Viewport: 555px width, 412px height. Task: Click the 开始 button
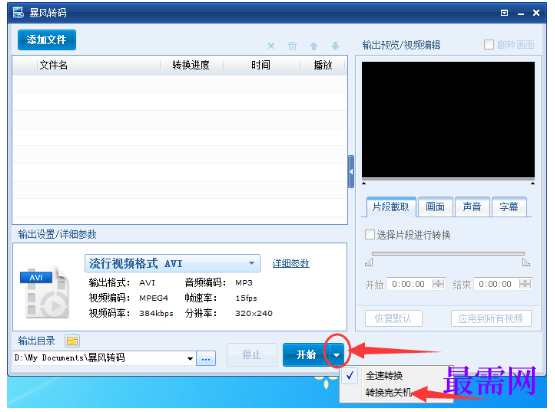[x=306, y=355]
